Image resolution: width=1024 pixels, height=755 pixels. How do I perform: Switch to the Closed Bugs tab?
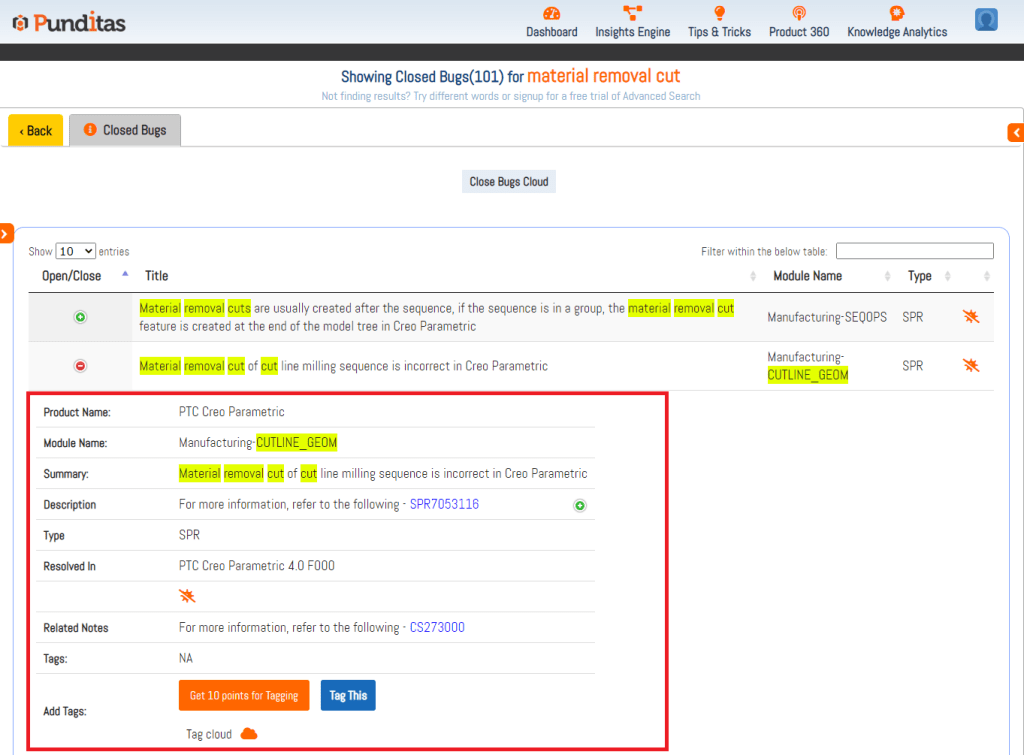(x=125, y=130)
